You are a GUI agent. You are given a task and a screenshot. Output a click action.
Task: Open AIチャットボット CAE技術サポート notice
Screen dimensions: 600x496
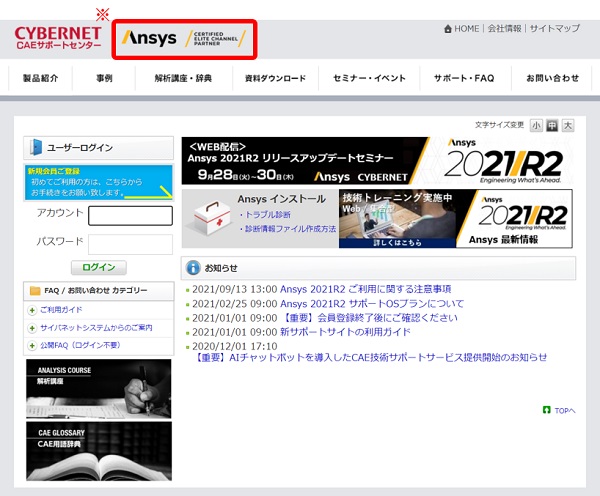pos(371,357)
